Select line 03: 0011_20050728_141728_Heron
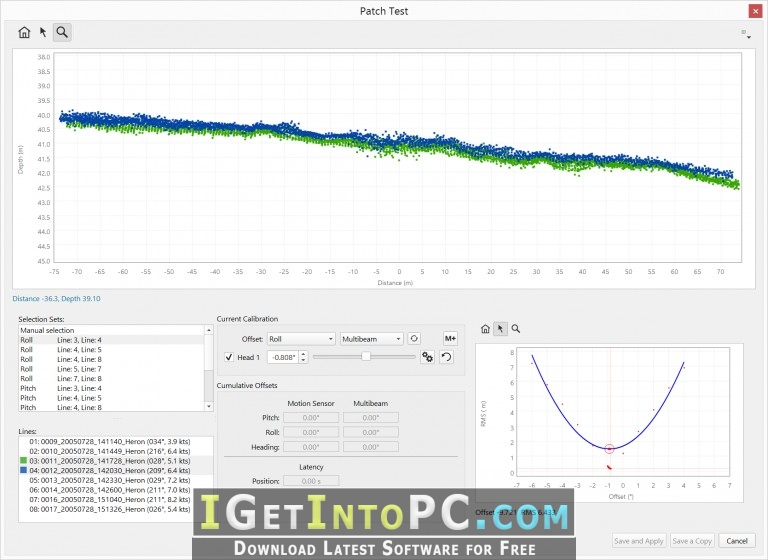 point(116,461)
